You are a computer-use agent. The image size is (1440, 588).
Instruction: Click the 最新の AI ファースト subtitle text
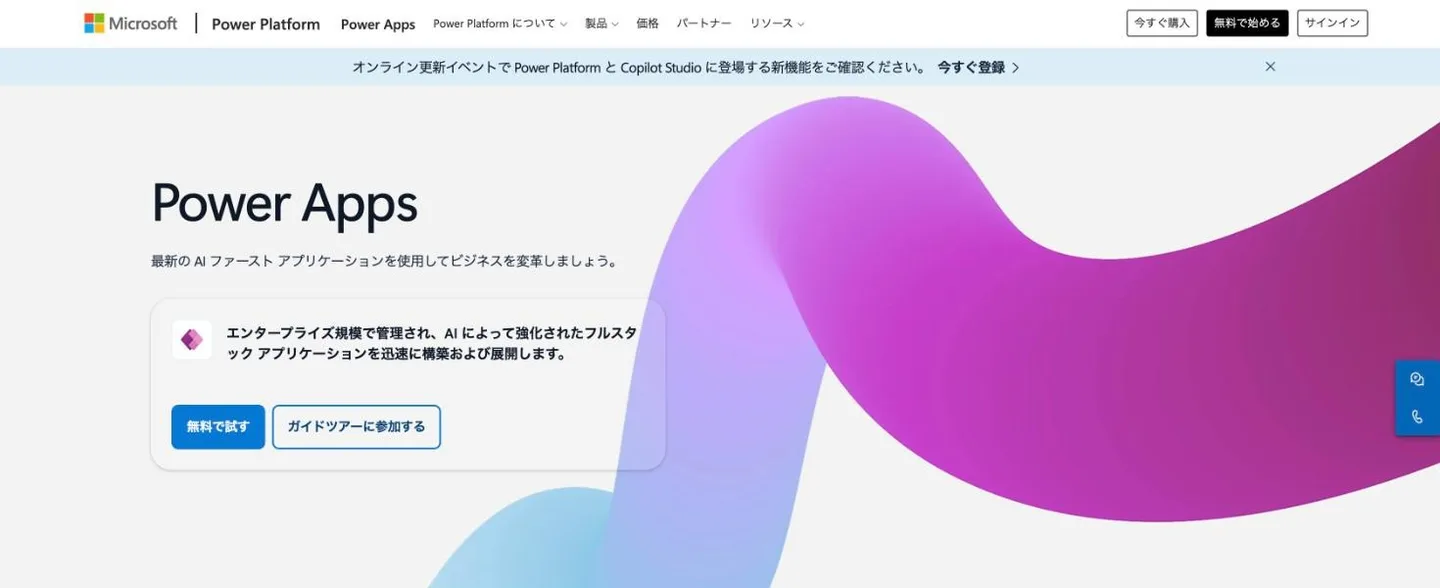(384, 261)
